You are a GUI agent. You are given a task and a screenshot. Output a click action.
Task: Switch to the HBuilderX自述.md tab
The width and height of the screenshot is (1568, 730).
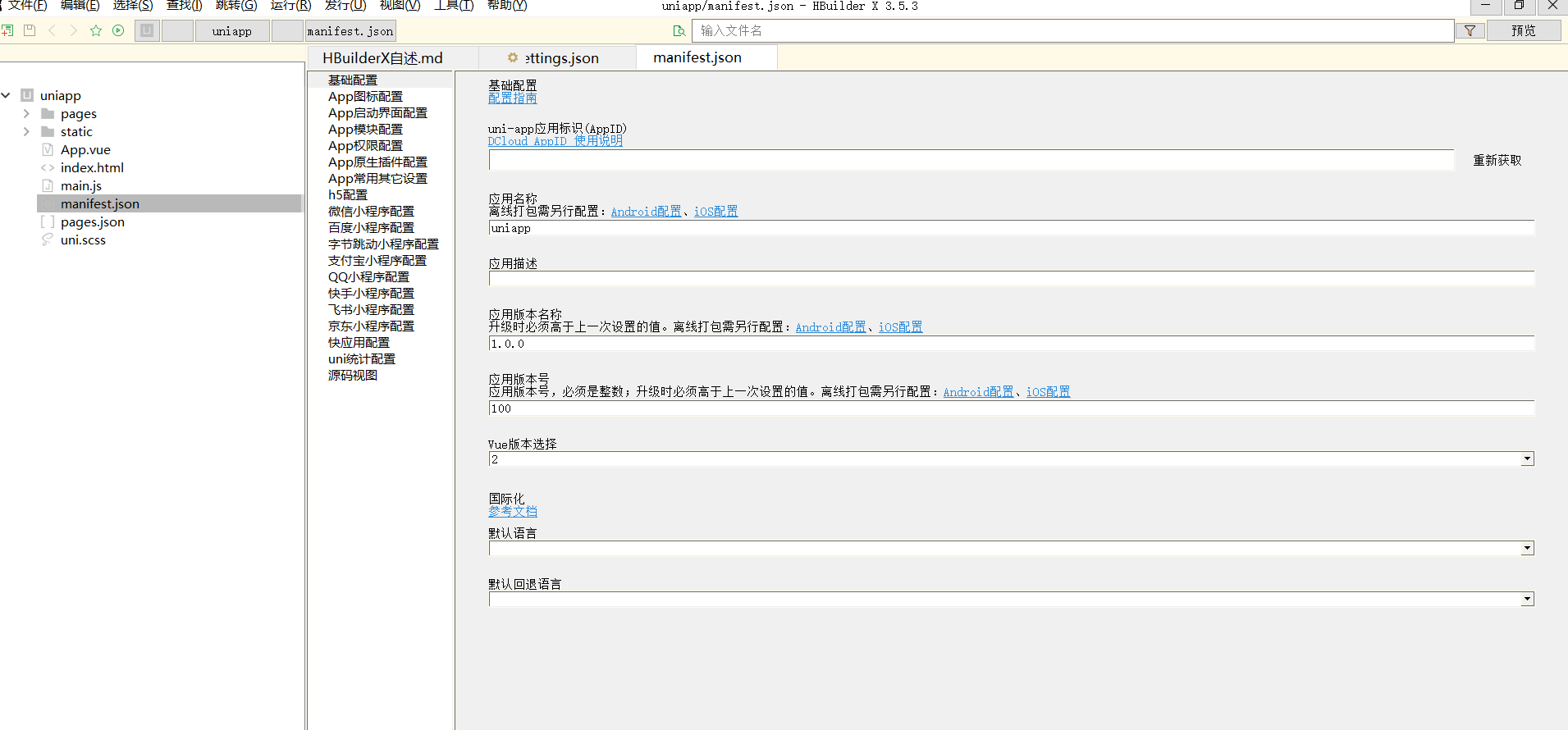[x=382, y=58]
